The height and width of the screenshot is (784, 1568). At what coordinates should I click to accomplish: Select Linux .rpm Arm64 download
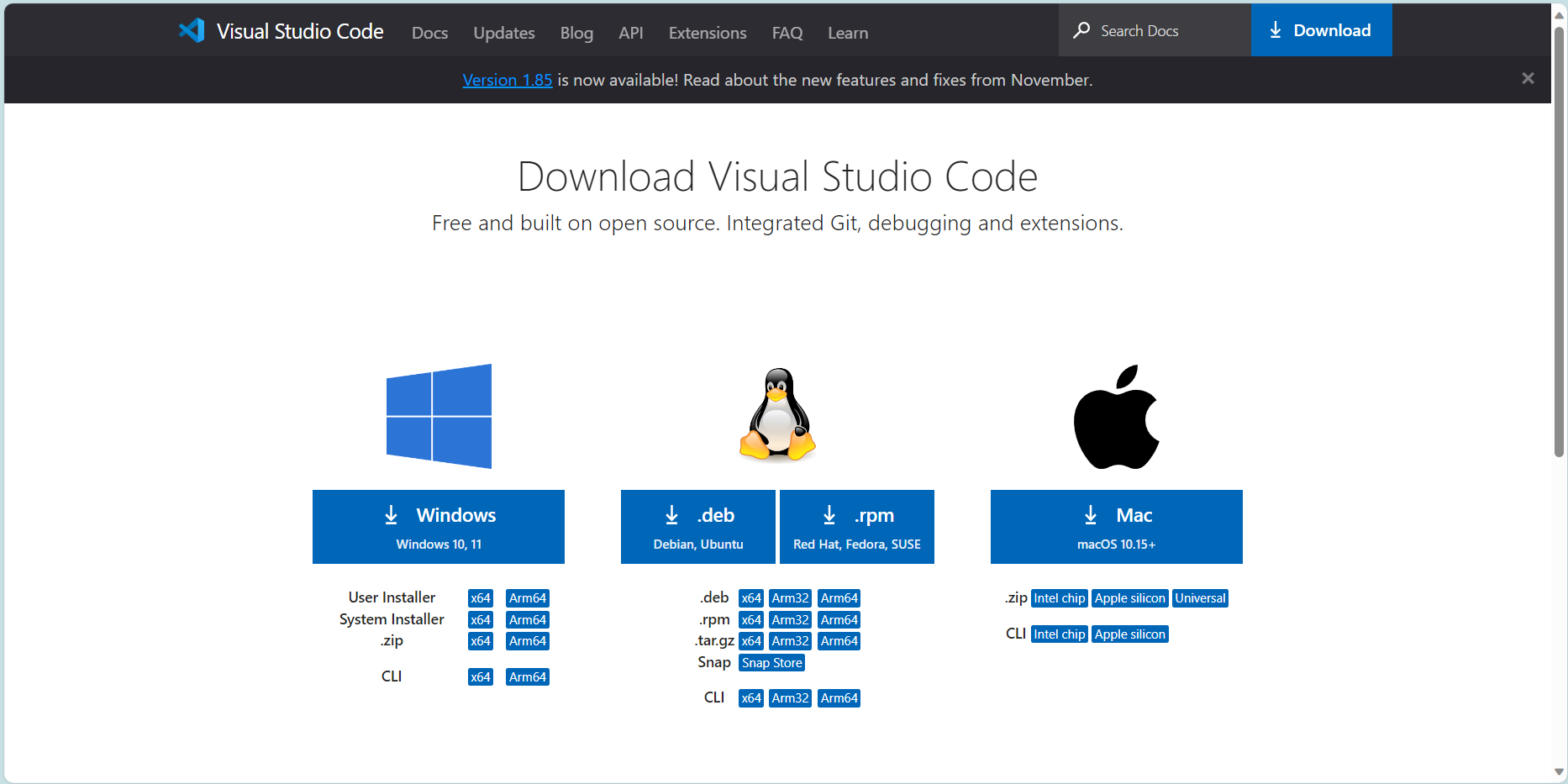(x=839, y=620)
